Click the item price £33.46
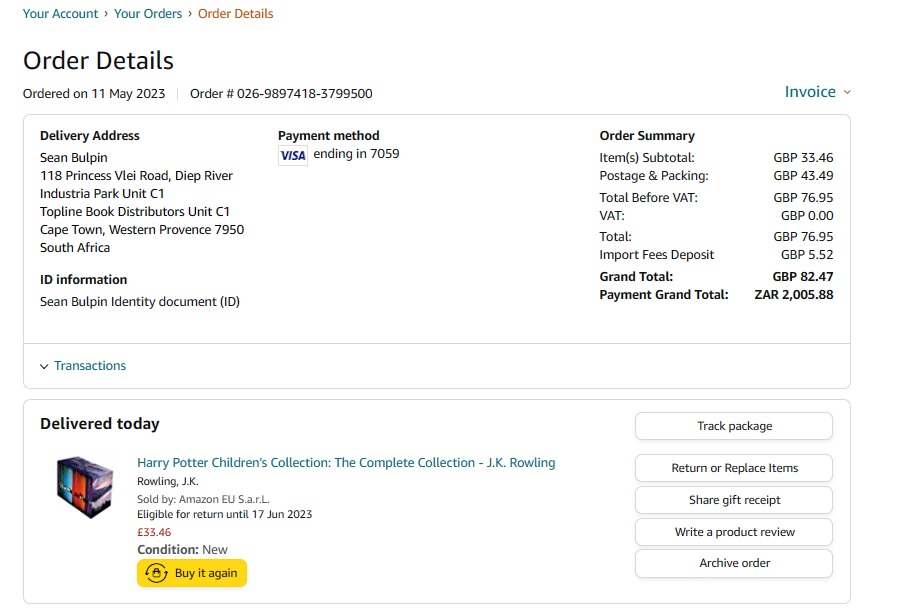Screen dimensions: 920x613 pyautogui.click(x=154, y=533)
